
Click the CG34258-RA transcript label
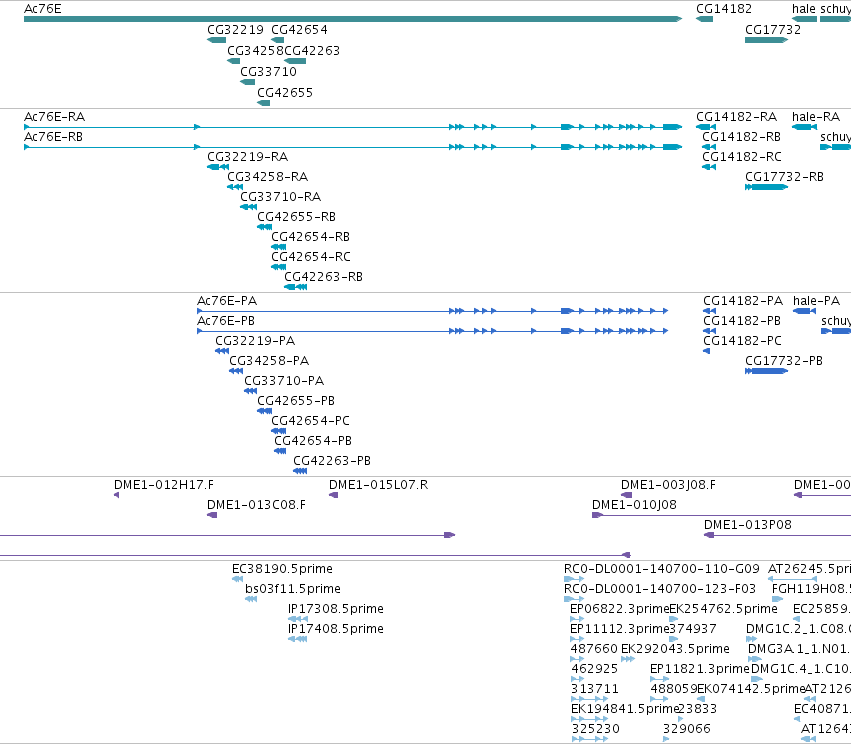tap(268, 177)
